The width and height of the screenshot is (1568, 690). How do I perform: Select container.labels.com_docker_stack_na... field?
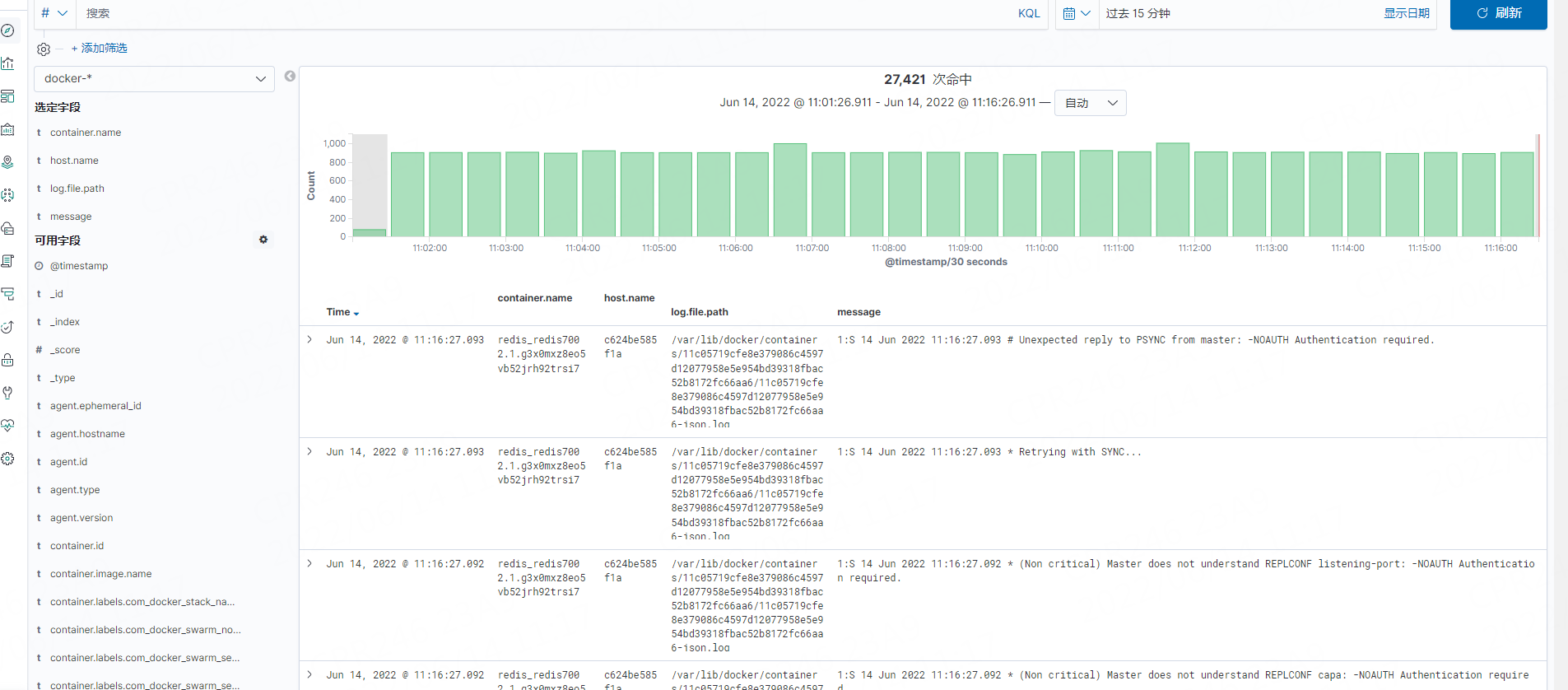coord(142,602)
